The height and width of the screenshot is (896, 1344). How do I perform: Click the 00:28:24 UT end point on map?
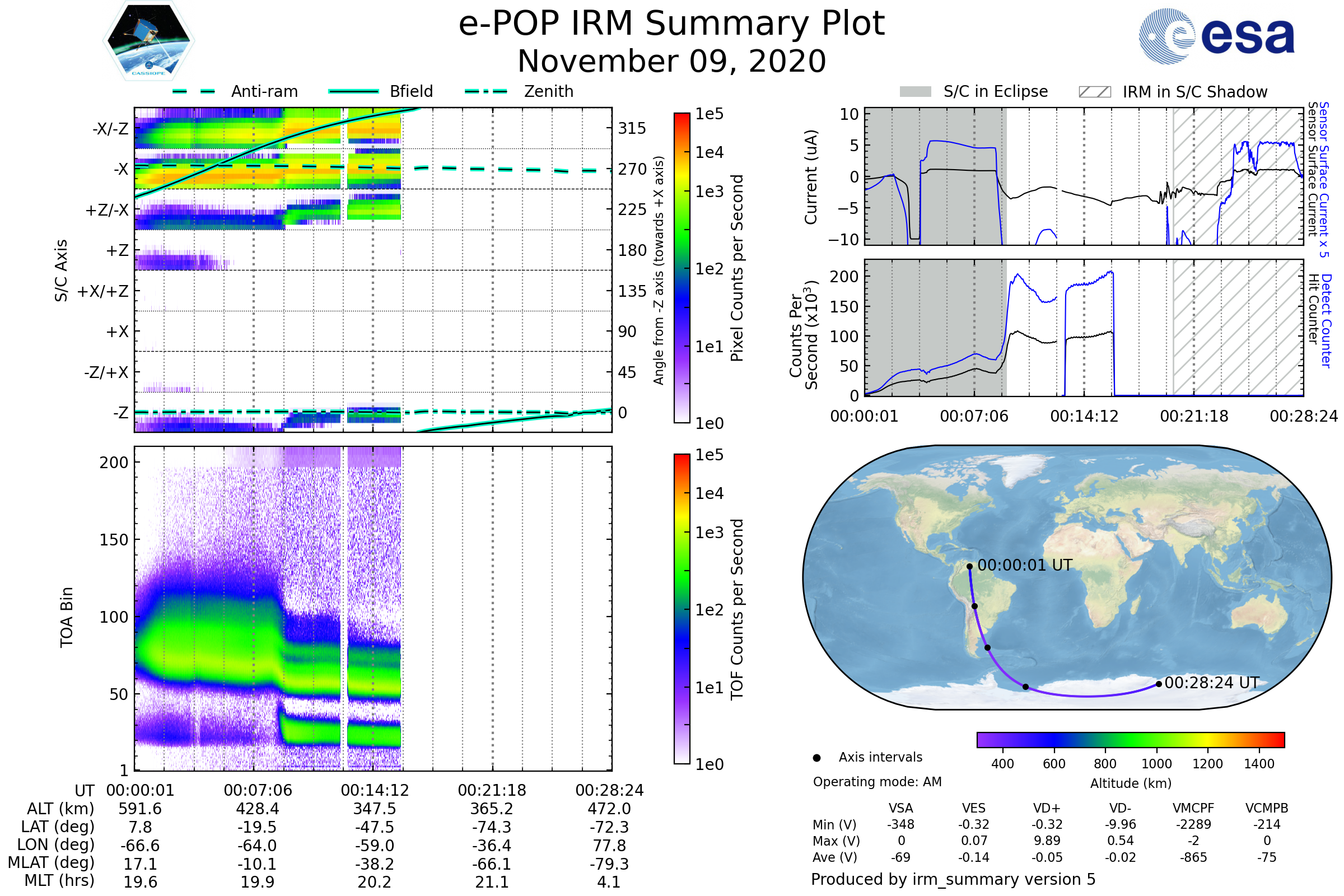[x=1158, y=684]
